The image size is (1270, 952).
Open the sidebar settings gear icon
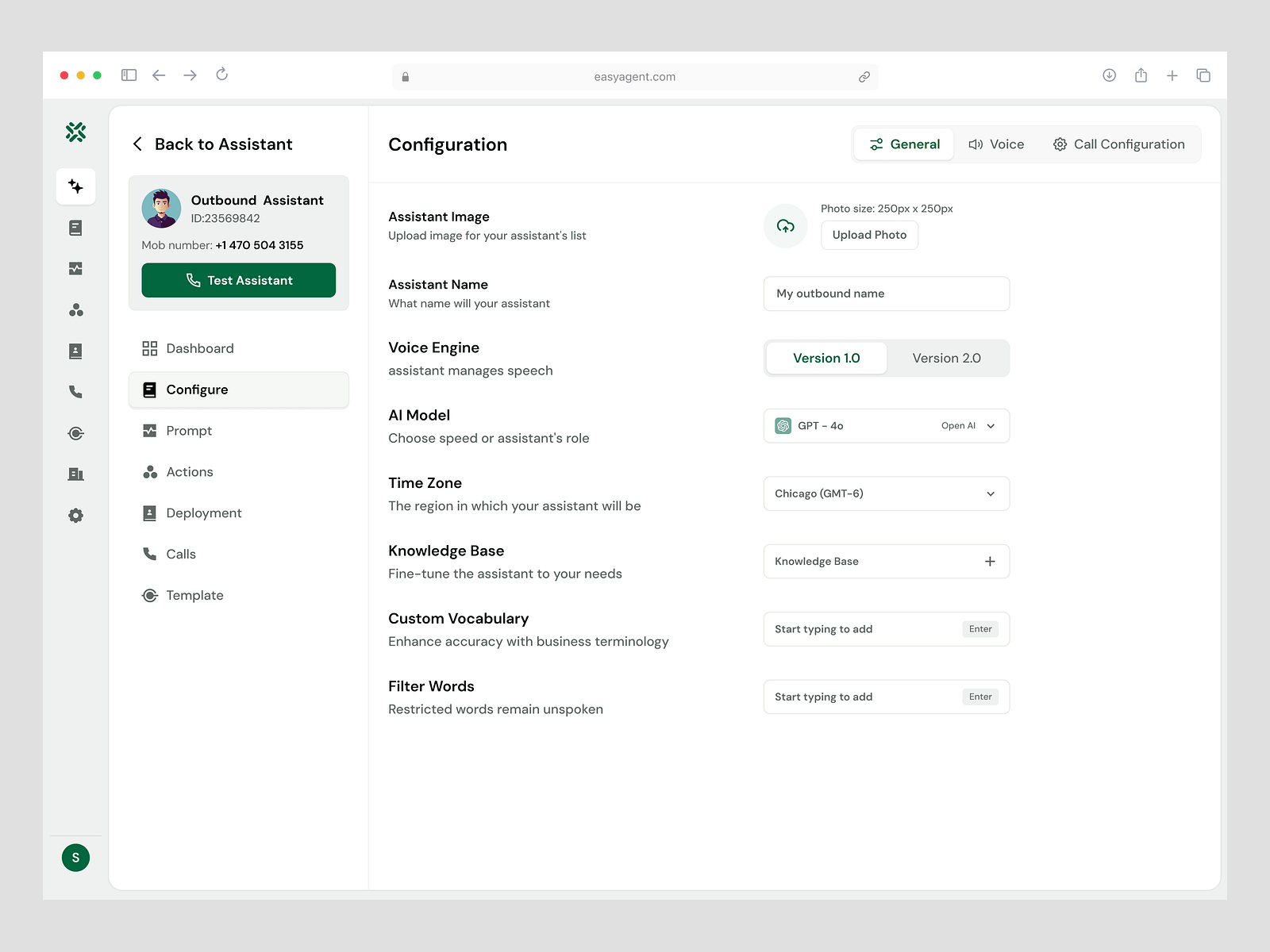point(75,515)
